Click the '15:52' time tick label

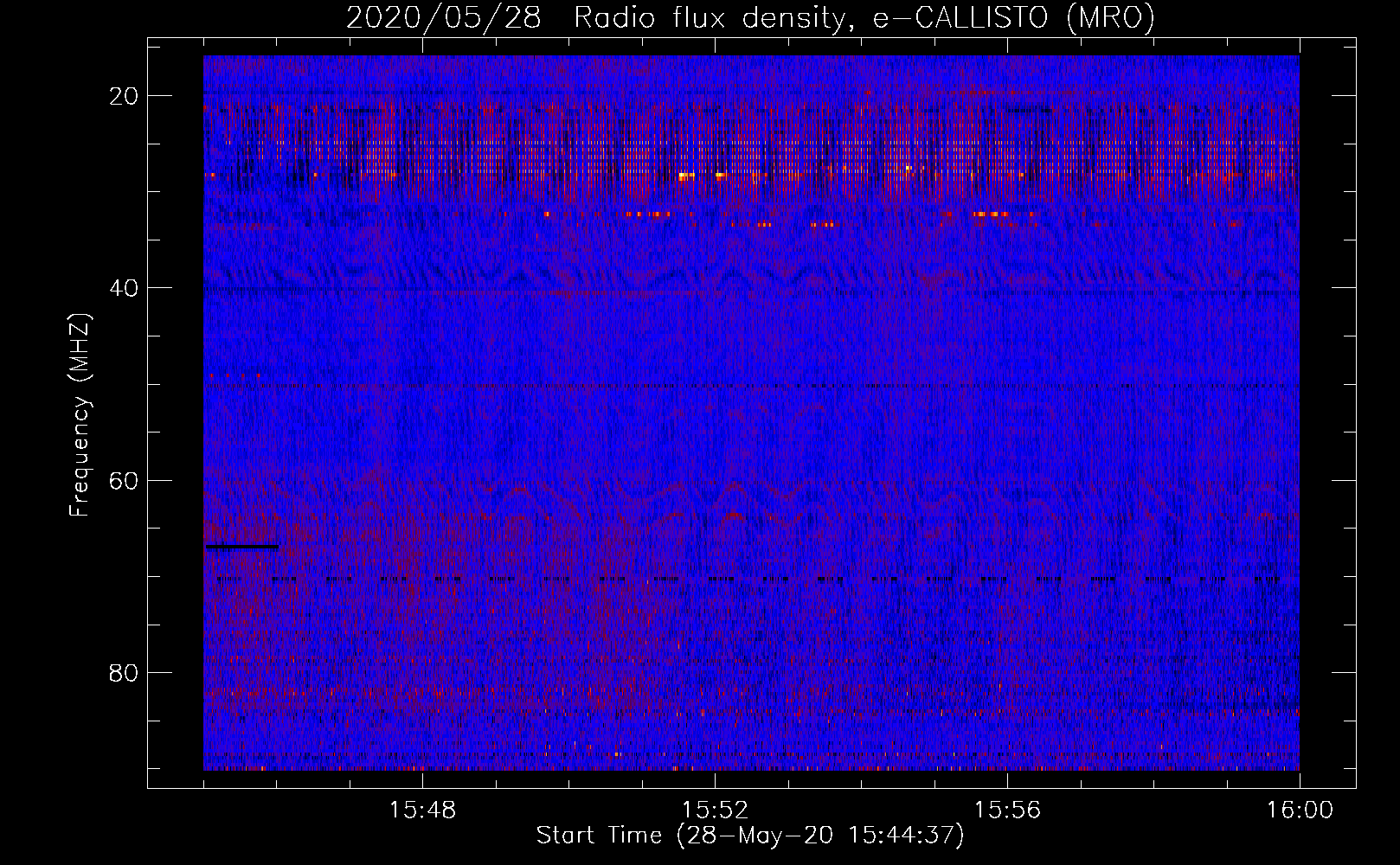[x=715, y=811]
